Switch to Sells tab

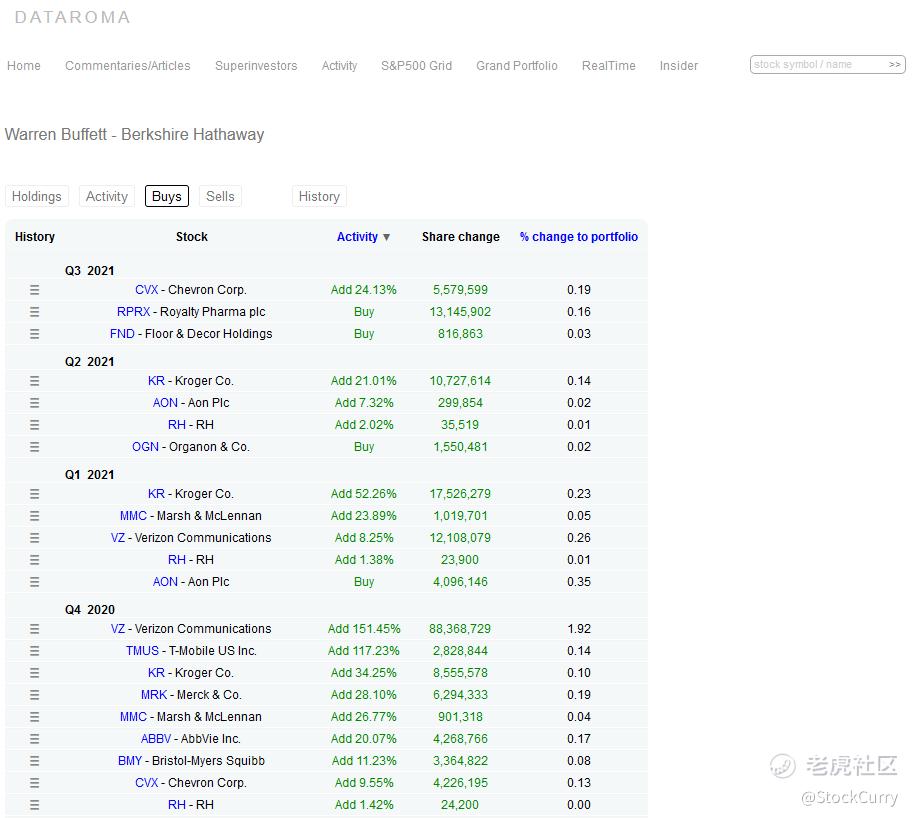click(220, 197)
